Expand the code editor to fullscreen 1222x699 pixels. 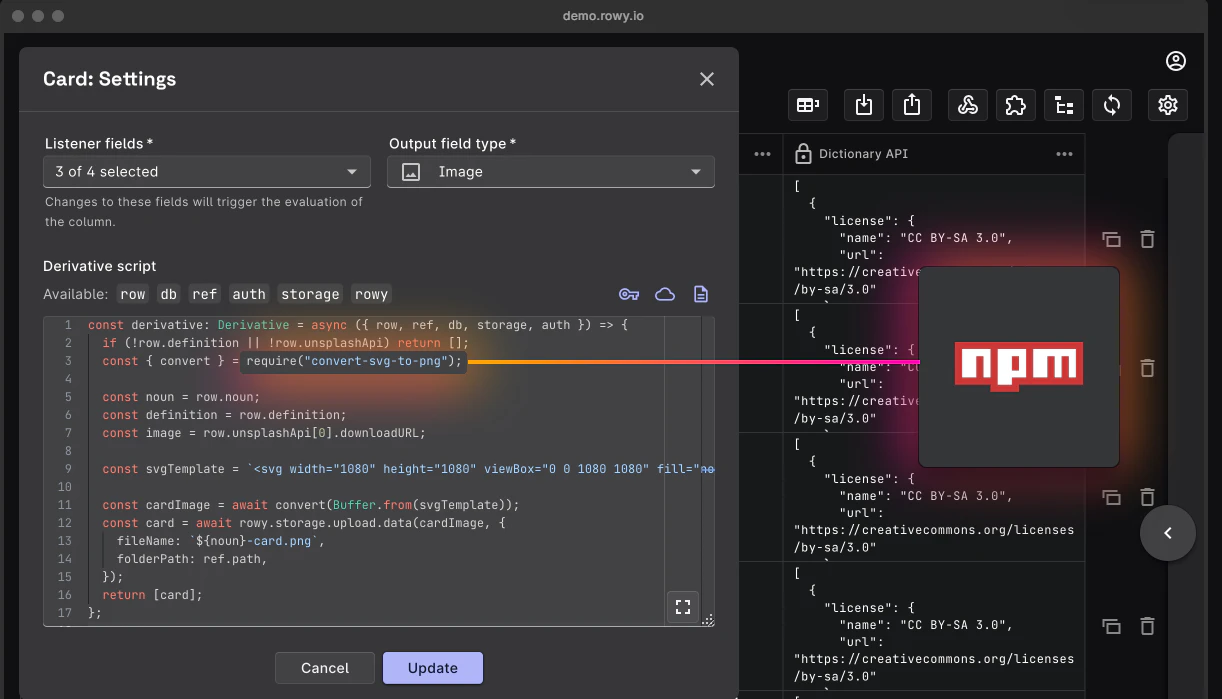click(x=683, y=606)
